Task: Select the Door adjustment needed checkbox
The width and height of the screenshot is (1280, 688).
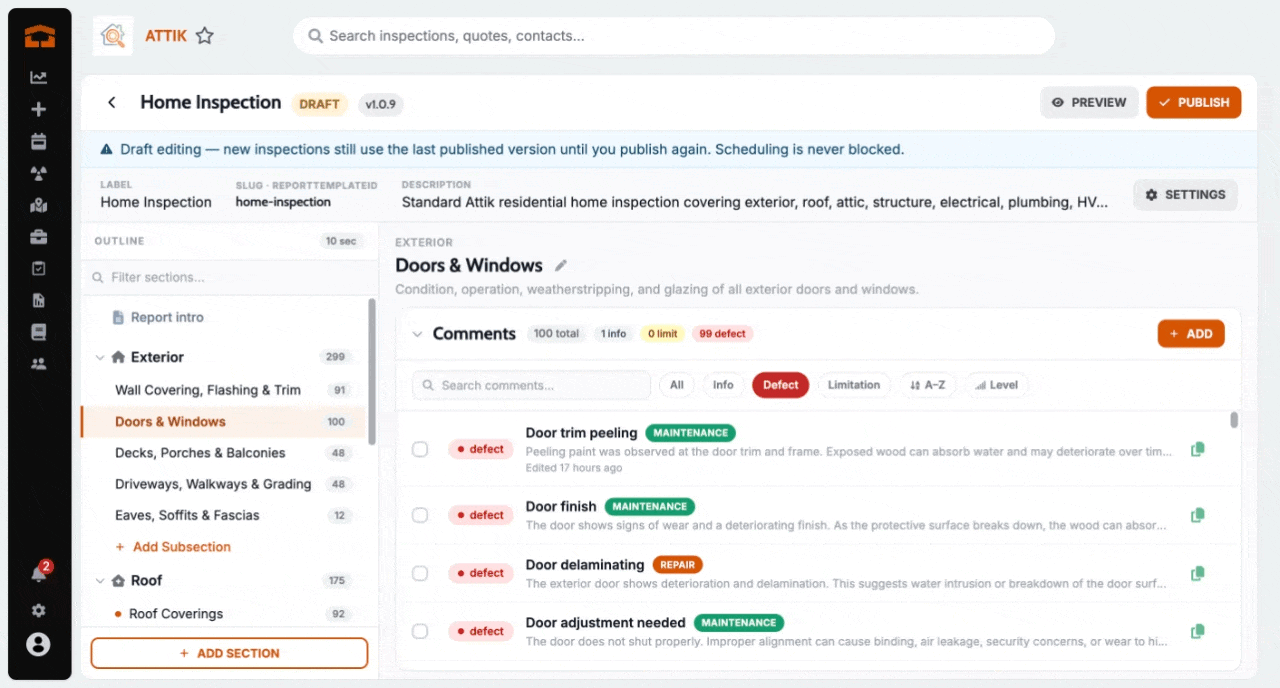Action: click(x=420, y=631)
